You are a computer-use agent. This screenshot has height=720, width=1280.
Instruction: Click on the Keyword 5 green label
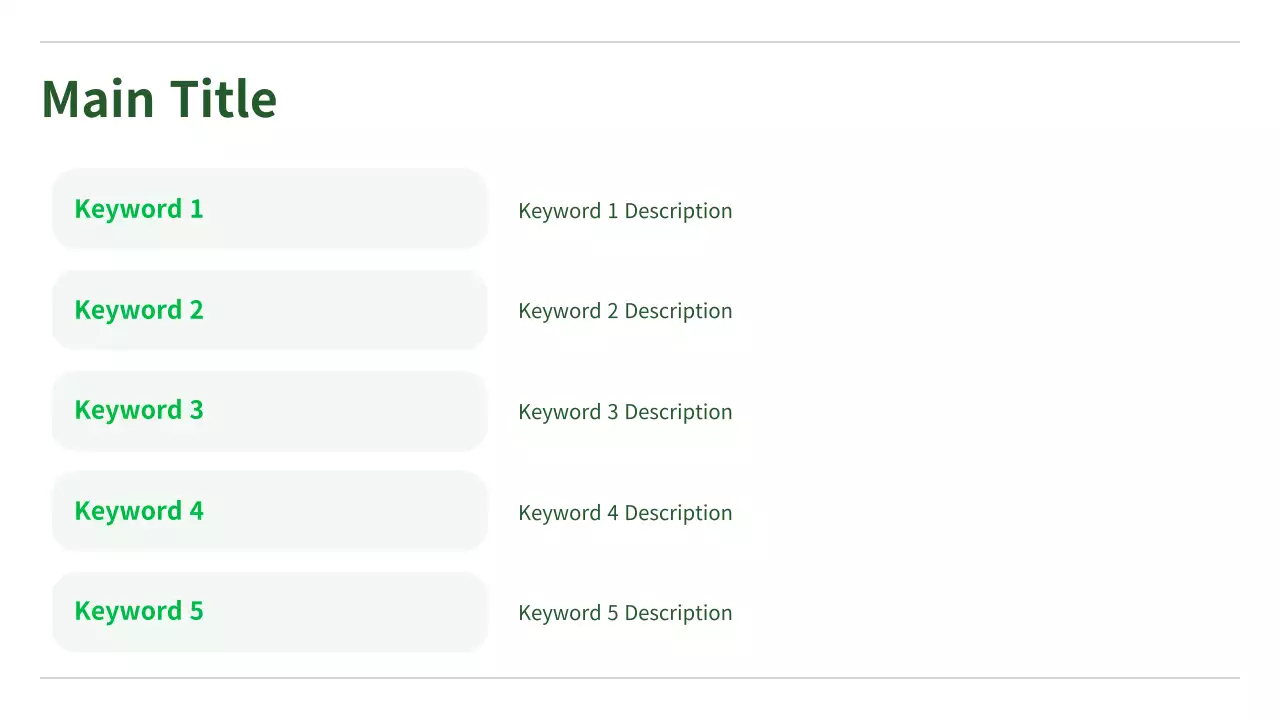pos(139,611)
